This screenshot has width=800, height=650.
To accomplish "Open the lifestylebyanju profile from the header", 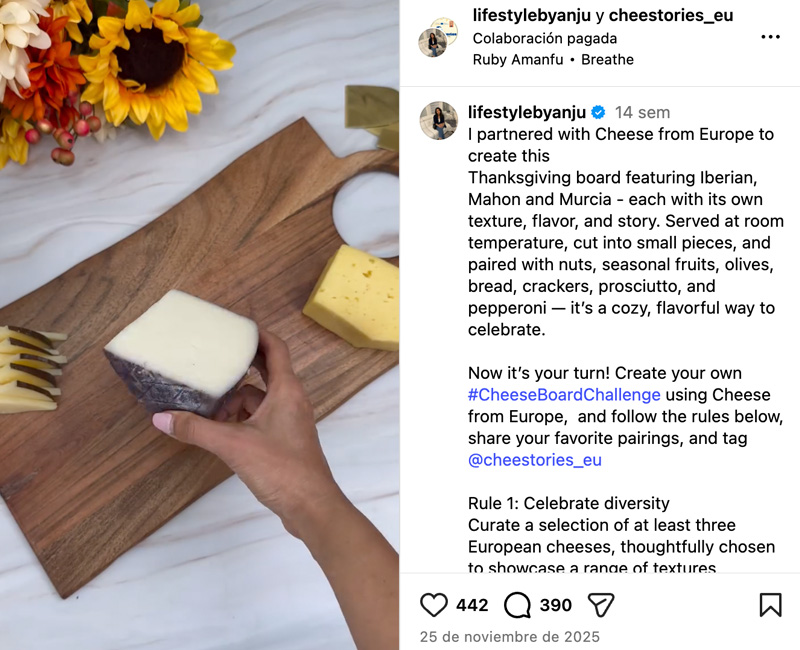I will tap(532, 15).
